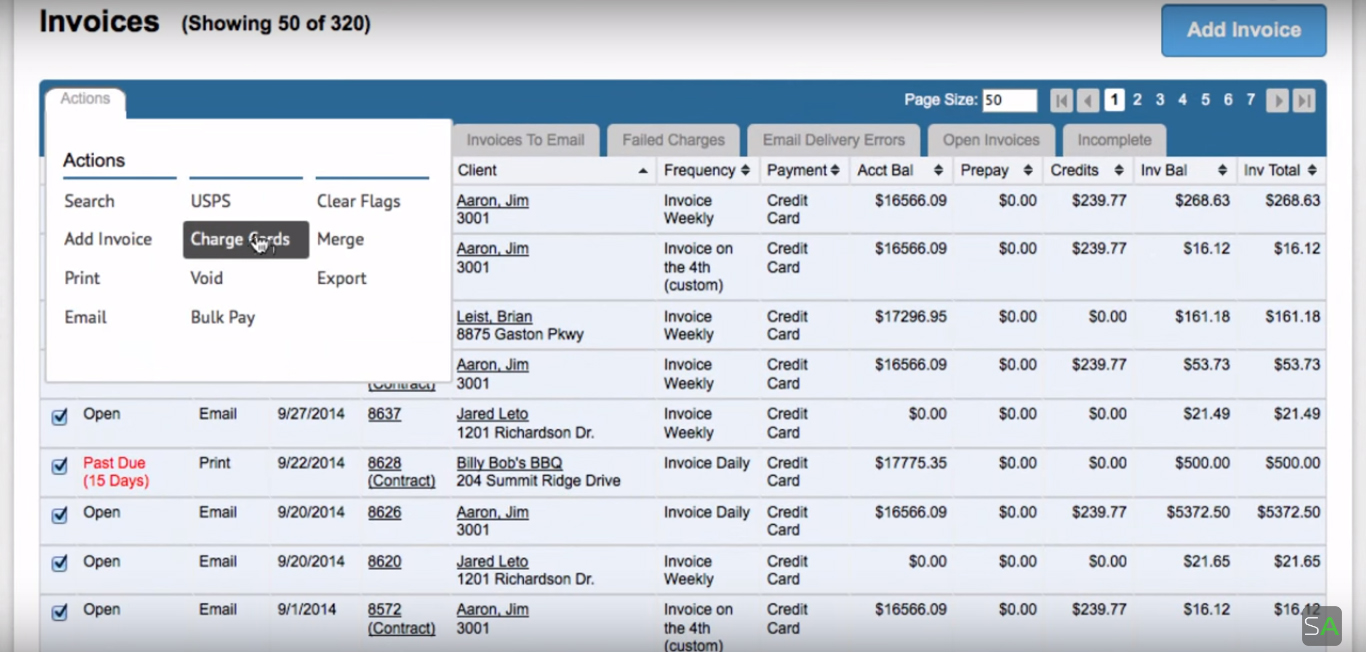Click the Frequency column sort dropdown arrows
Screen dimensions: 1366x652
[x=745, y=171]
